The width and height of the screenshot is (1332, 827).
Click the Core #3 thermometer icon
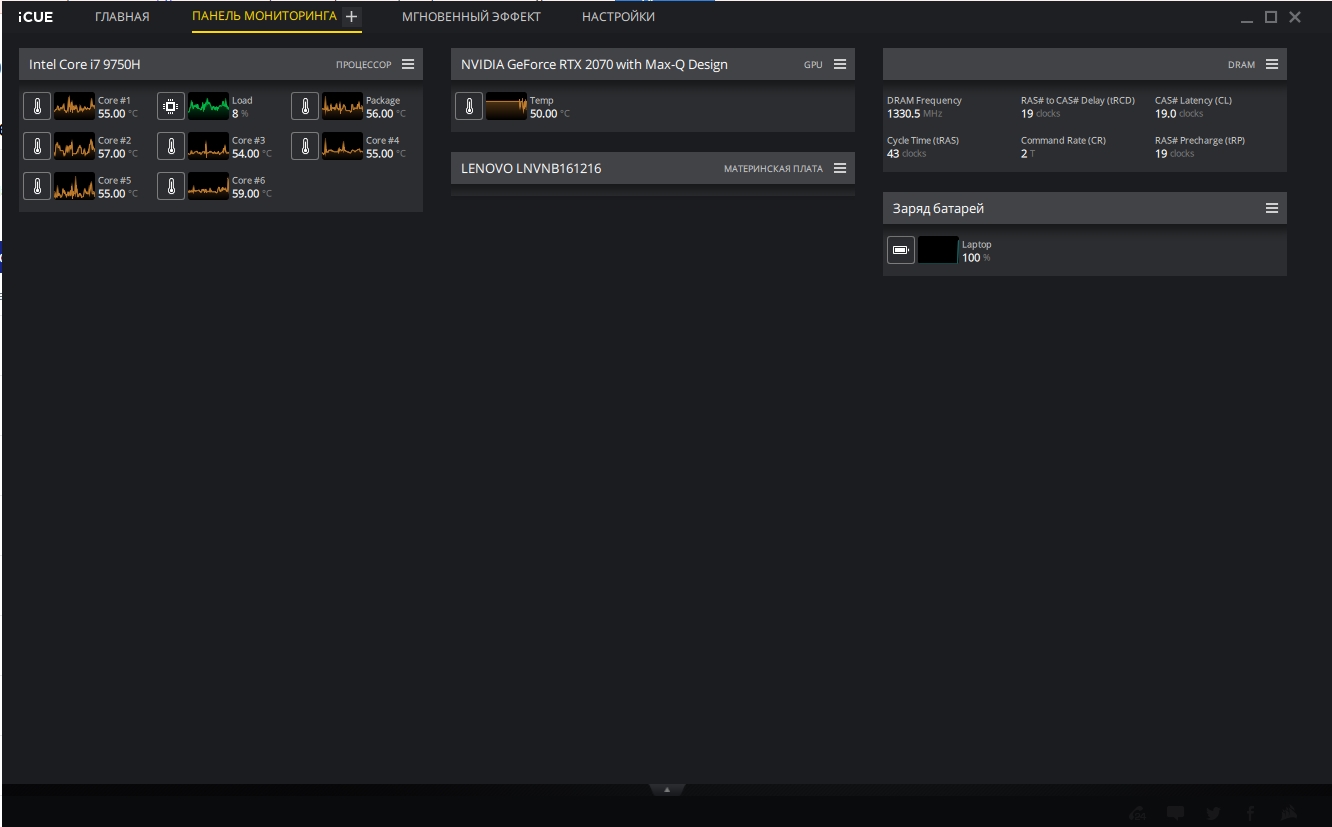pos(171,146)
